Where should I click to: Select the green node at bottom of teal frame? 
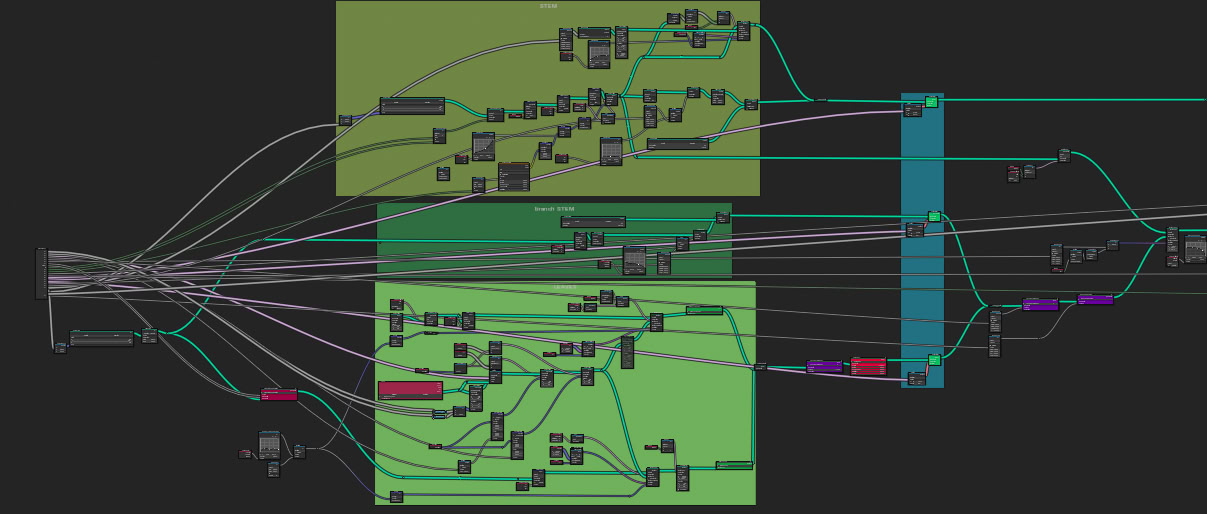[x=934, y=360]
